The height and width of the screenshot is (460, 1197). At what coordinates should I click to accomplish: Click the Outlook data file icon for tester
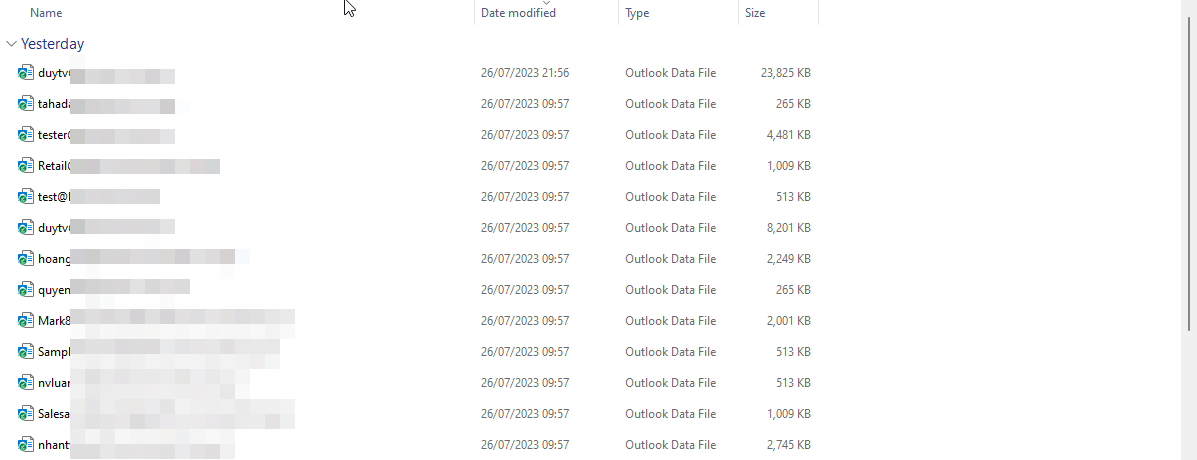click(x=26, y=135)
